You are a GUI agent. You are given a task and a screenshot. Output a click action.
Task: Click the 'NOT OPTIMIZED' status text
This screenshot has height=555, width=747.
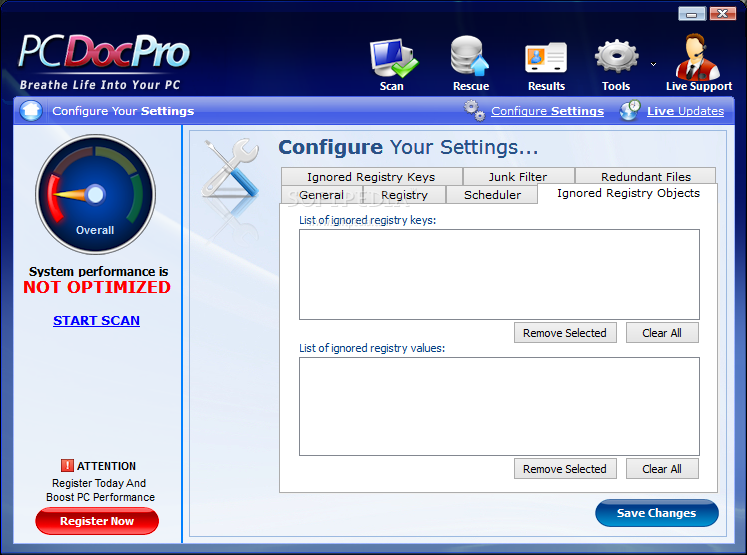[97, 287]
